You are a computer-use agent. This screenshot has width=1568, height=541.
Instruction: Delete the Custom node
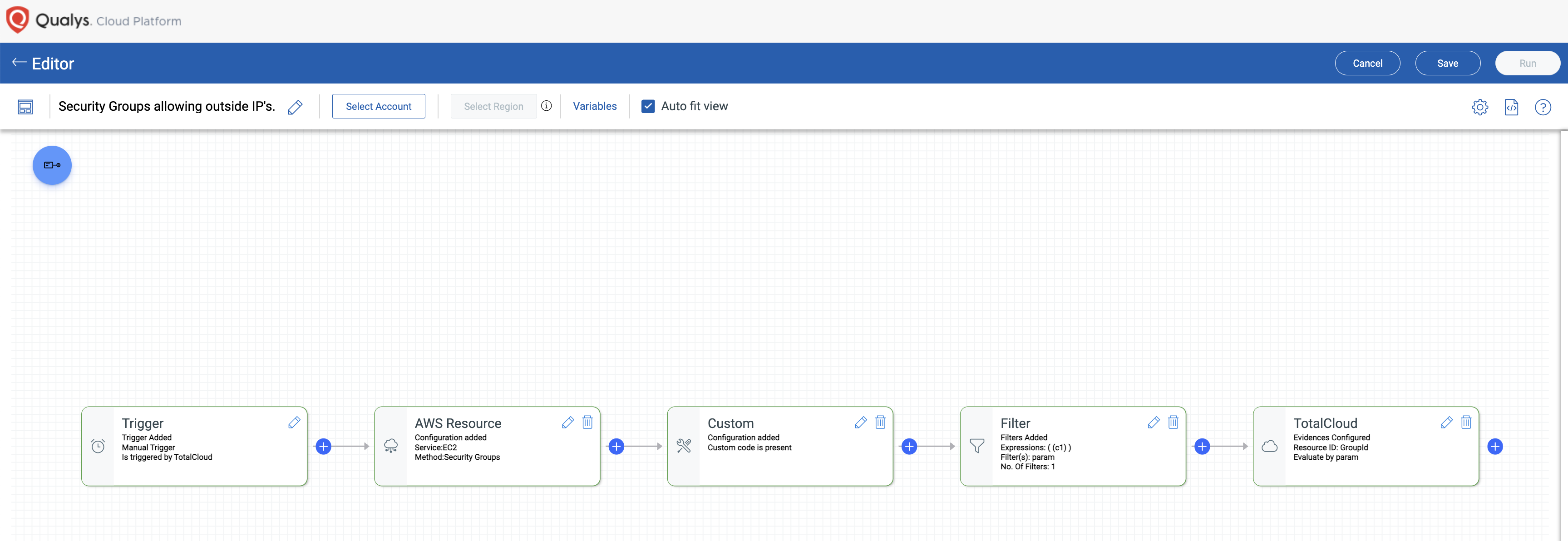(x=880, y=423)
